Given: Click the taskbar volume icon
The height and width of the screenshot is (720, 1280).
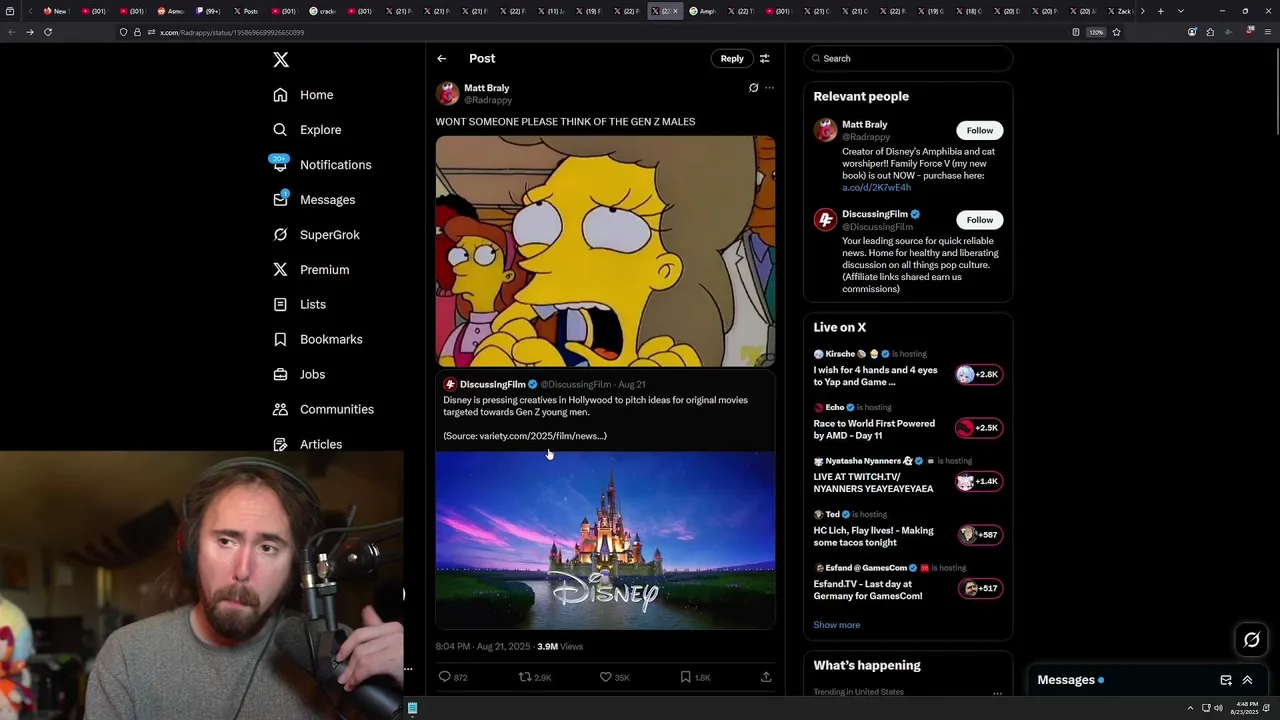Looking at the screenshot, I should coord(1218,708).
